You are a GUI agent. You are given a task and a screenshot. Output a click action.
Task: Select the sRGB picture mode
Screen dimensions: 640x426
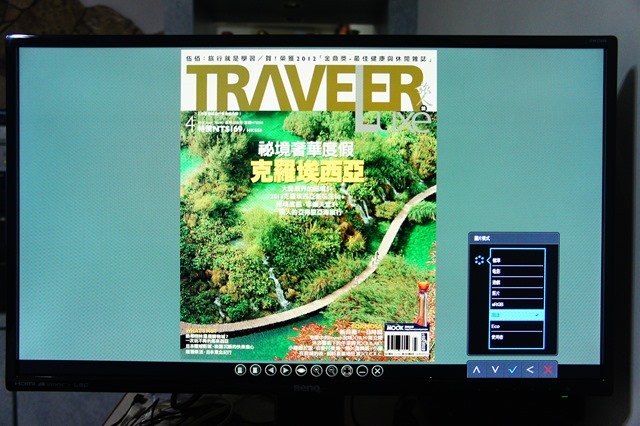[x=517, y=304]
